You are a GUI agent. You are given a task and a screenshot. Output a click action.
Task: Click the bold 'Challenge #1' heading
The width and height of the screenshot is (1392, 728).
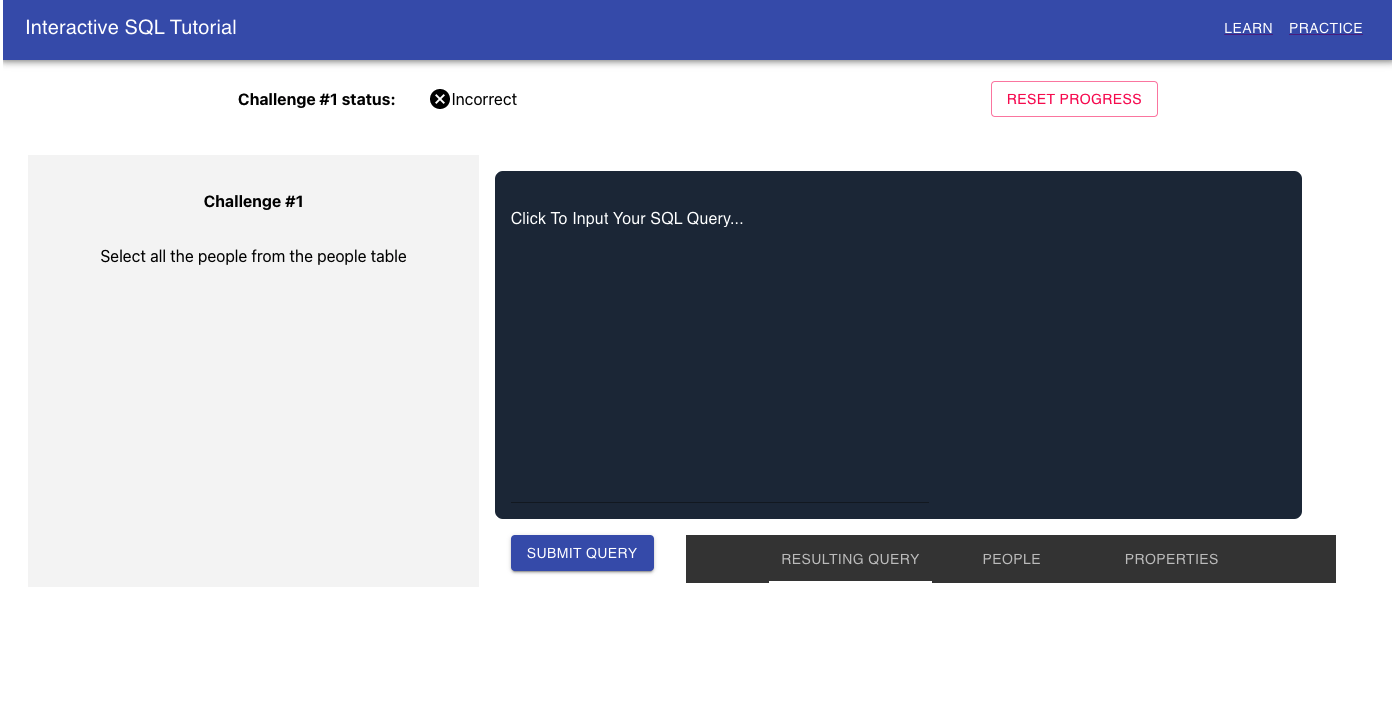coord(253,202)
